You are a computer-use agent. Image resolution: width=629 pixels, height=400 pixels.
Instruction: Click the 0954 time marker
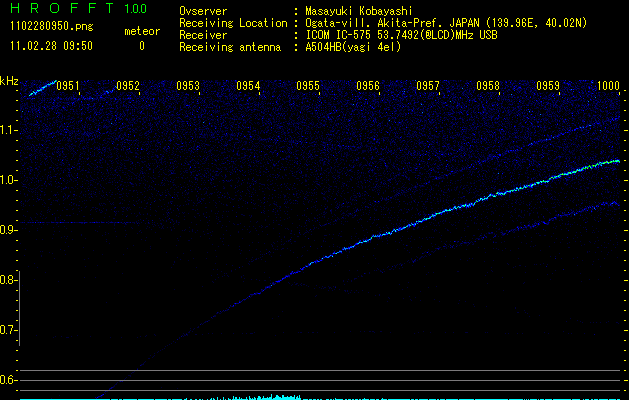tap(248, 86)
